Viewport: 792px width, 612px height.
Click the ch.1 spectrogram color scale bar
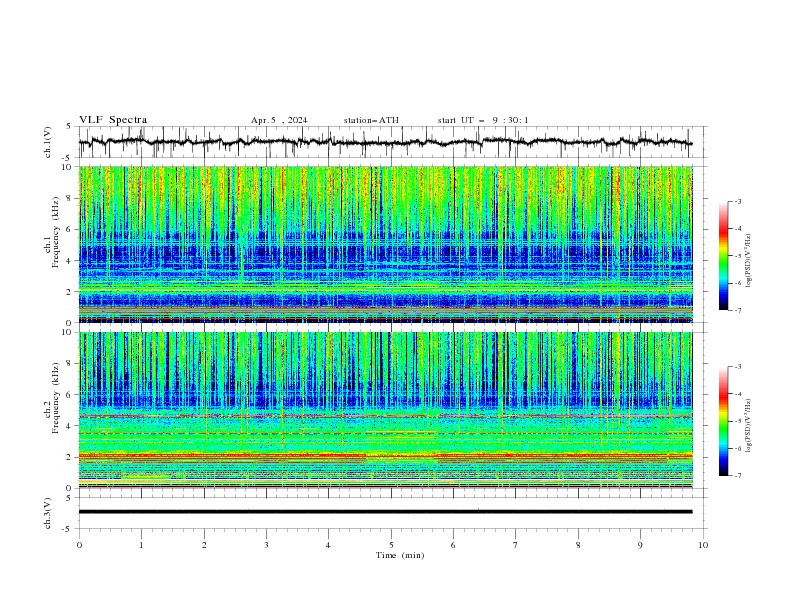723,256
